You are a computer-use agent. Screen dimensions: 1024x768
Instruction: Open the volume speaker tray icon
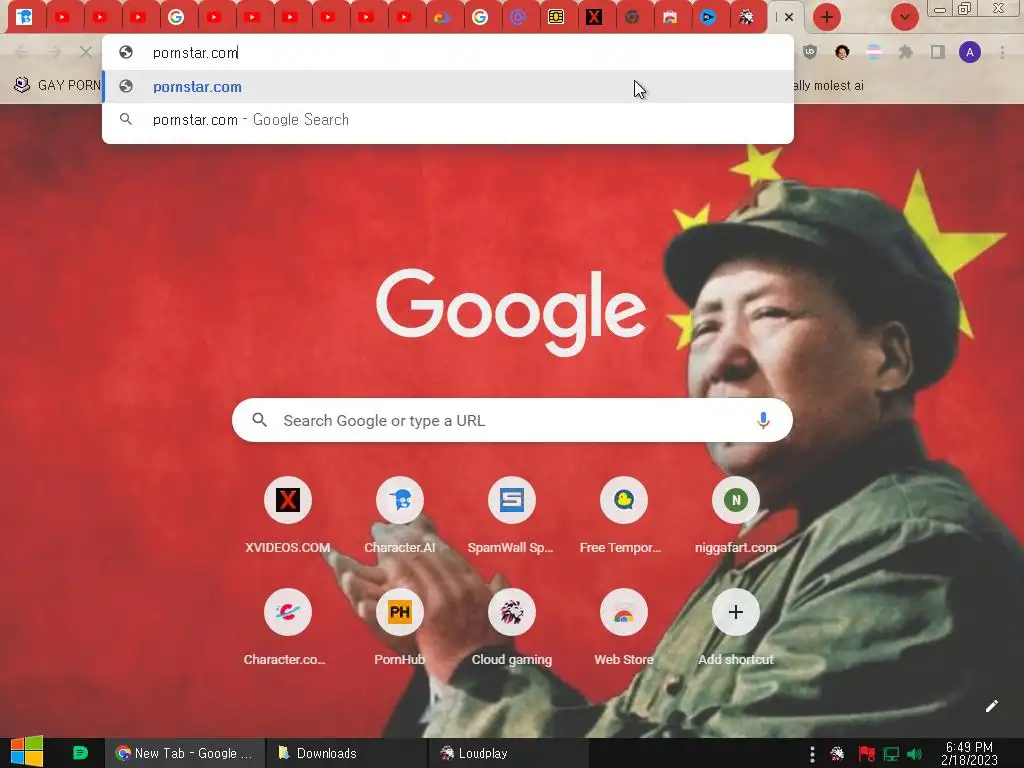(x=915, y=754)
